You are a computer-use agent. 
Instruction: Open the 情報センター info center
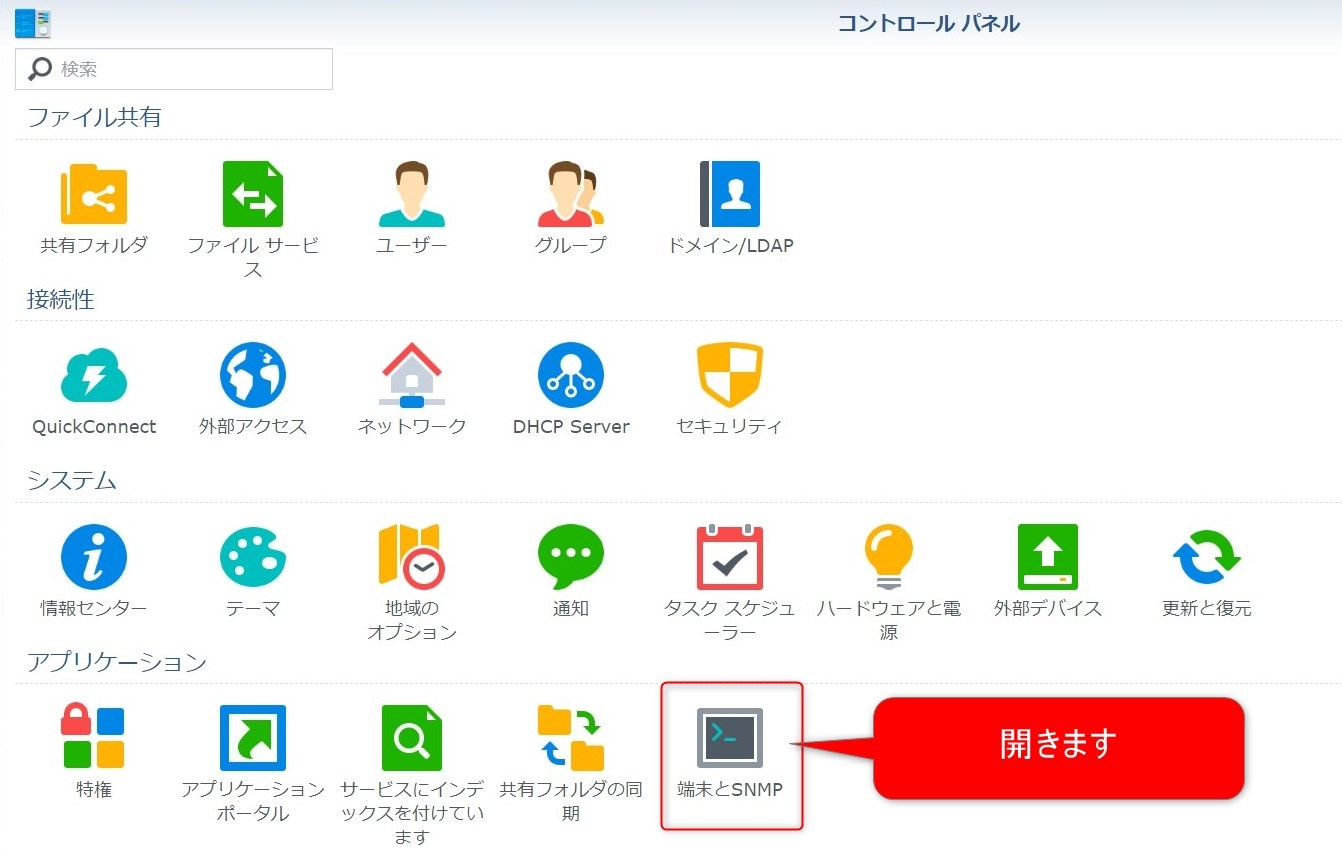click(93, 557)
